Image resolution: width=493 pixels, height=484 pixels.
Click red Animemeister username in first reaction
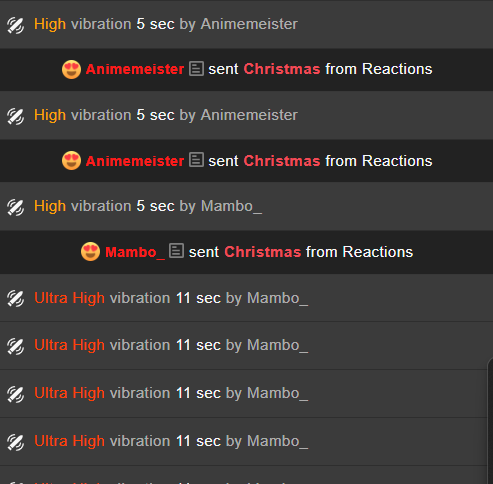135,69
